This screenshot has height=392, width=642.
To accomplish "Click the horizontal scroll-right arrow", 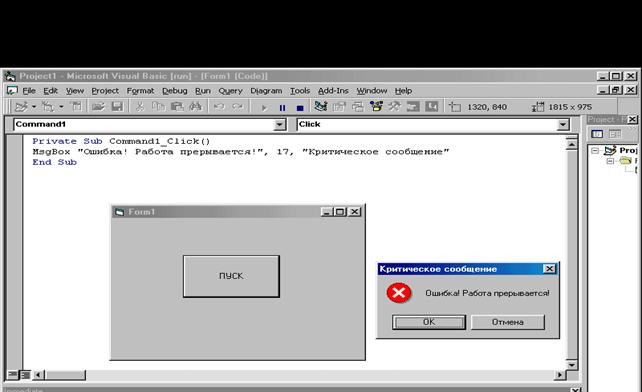I will pyautogui.click(x=560, y=374).
